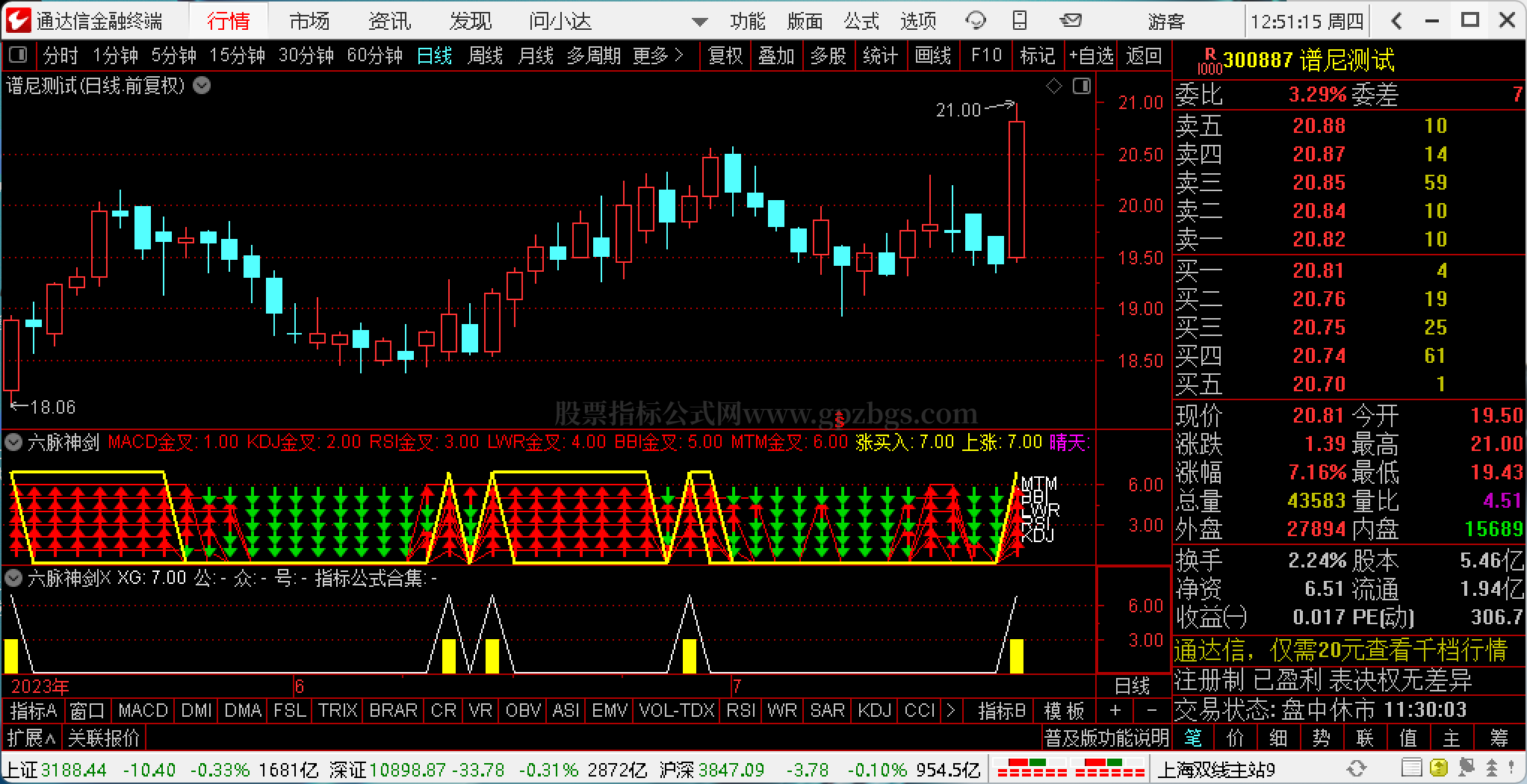
Task: Select the 笔 tick detail tab
Action: [1193, 738]
